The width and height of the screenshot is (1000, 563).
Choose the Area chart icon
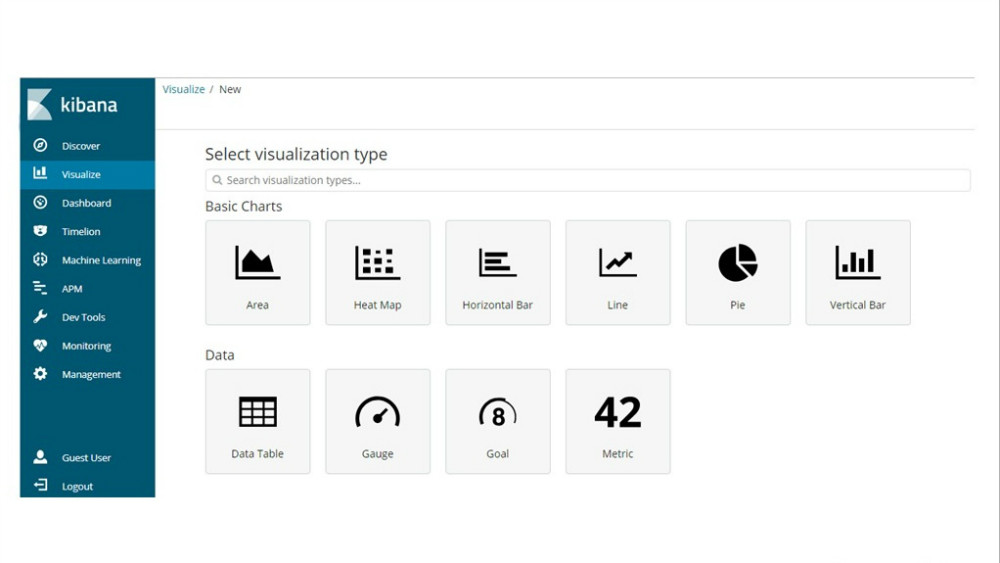pyautogui.click(x=258, y=263)
